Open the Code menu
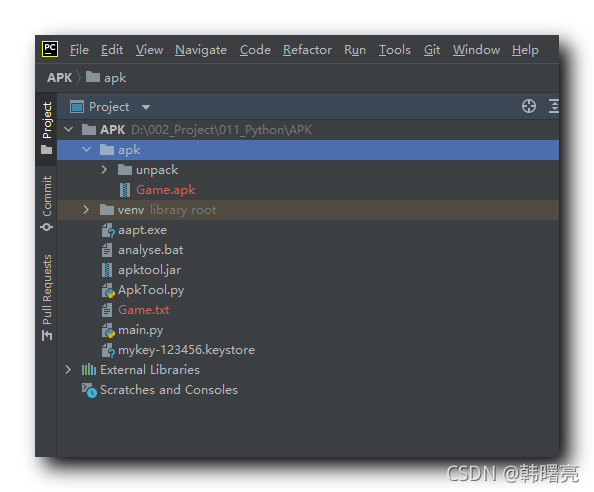The width and height of the screenshot is (594, 492). click(255, 50)
